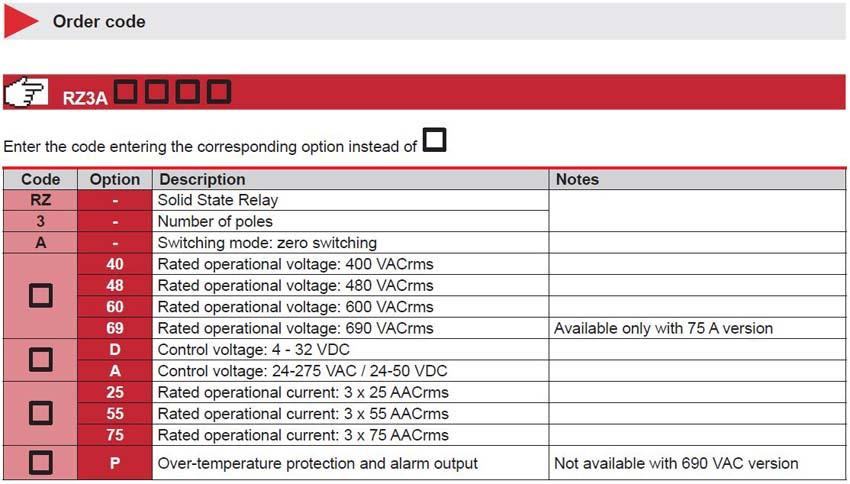Click the RZ3A code label

pyautogui.click(x=85, y=98)
